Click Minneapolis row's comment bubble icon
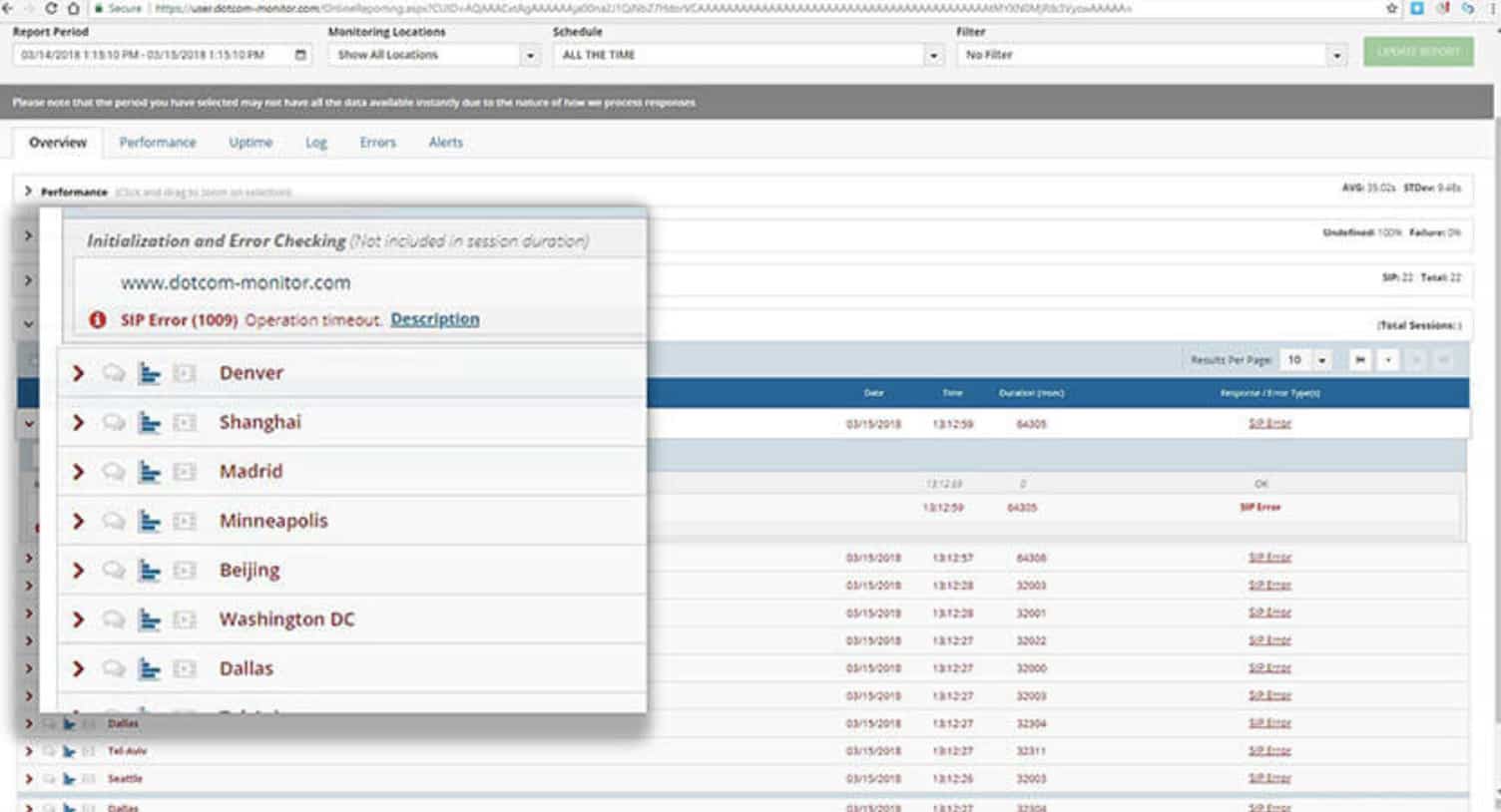This screenshot has height=812, width=1501. click(114, 521)
